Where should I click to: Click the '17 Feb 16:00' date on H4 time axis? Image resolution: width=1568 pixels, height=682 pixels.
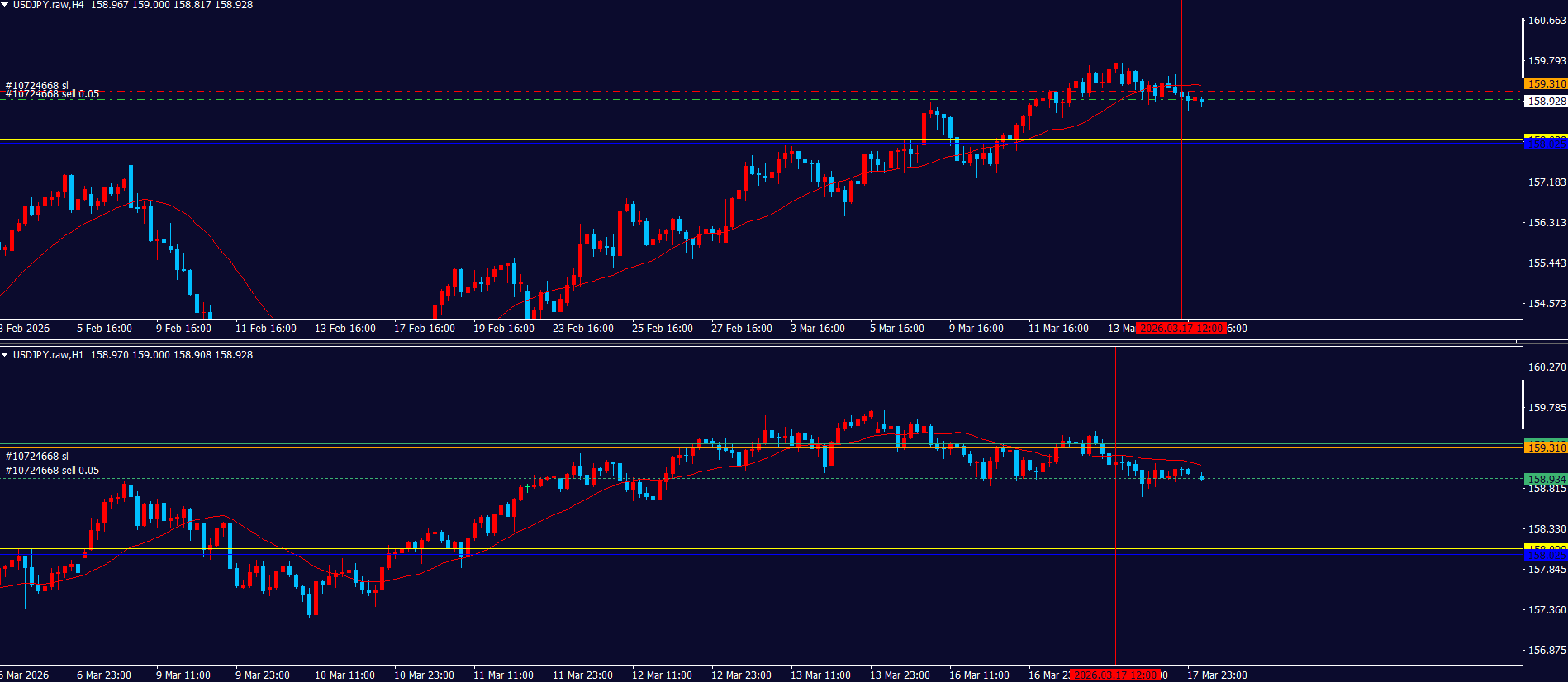tap(424, 329)
